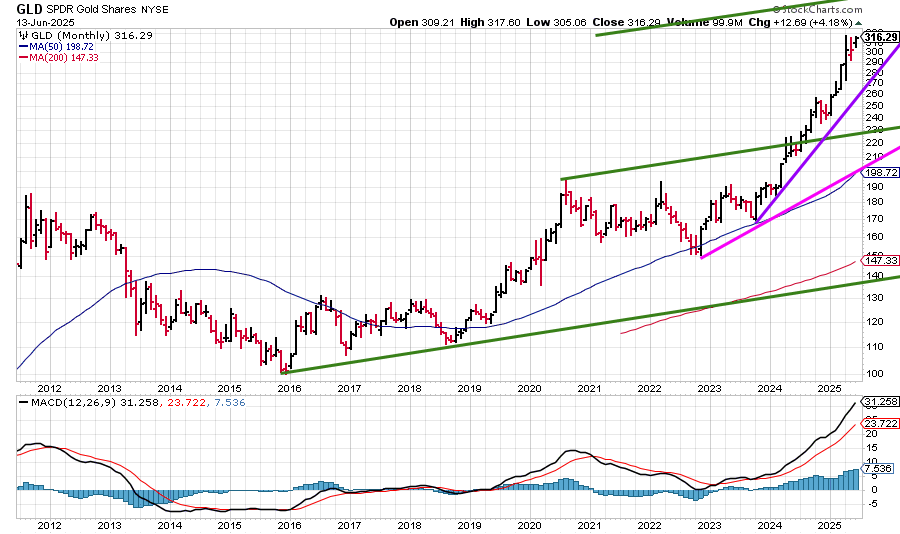Click the 'GLD (Monthly) 316.29' legend text
The height and width of the screenshot is (534, 900).
92,36
